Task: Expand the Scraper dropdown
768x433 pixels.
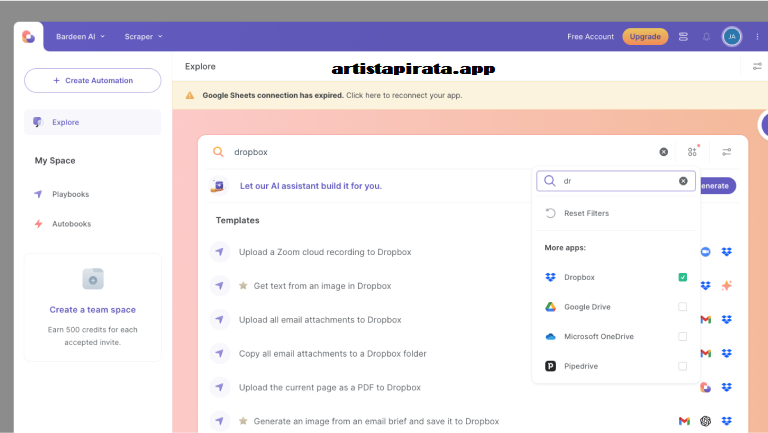Action: point(143,37)
